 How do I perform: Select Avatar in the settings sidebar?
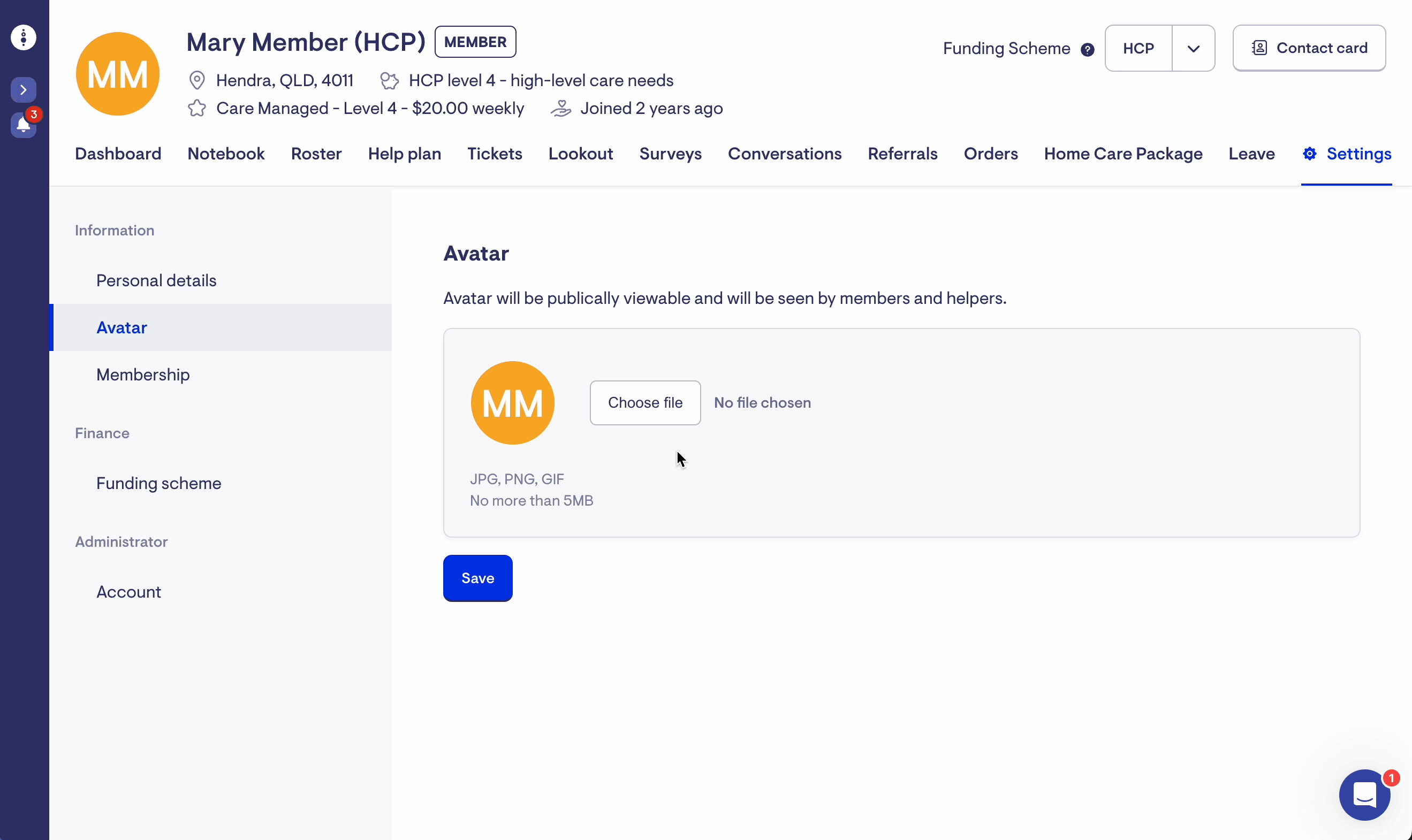point(221,328)
